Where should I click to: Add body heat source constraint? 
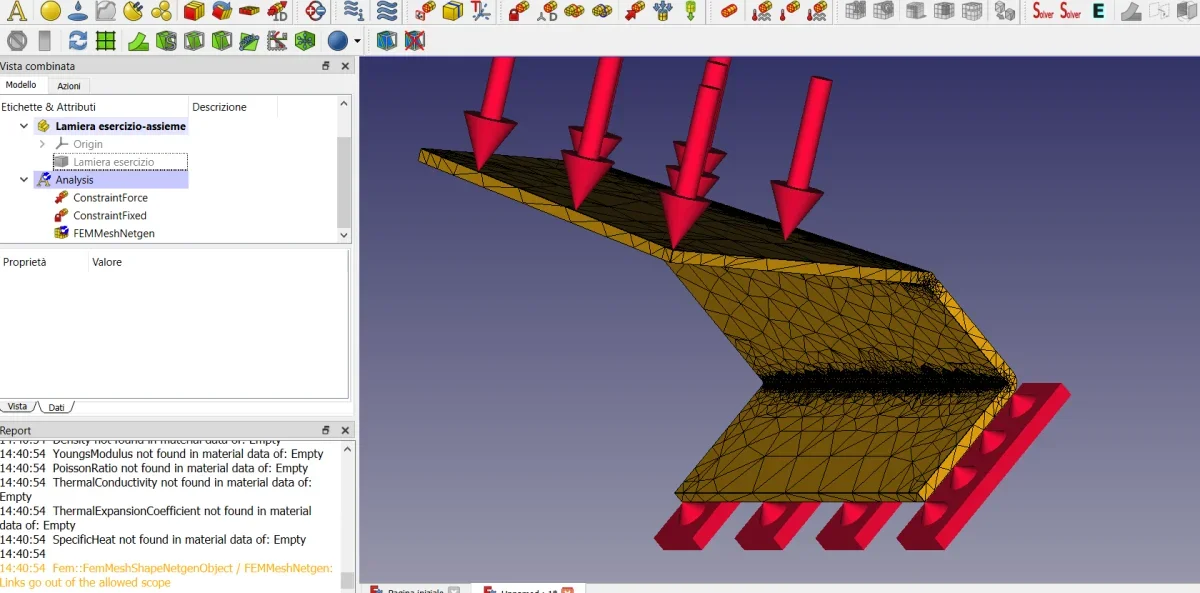tap(819, 11)
